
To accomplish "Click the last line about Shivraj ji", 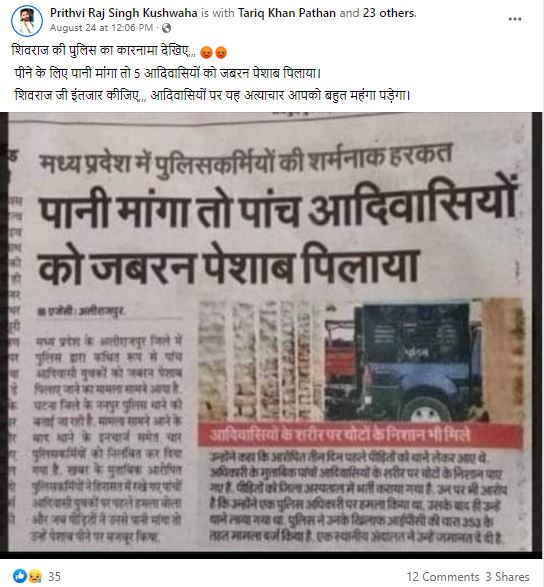I will coord(213,95).
